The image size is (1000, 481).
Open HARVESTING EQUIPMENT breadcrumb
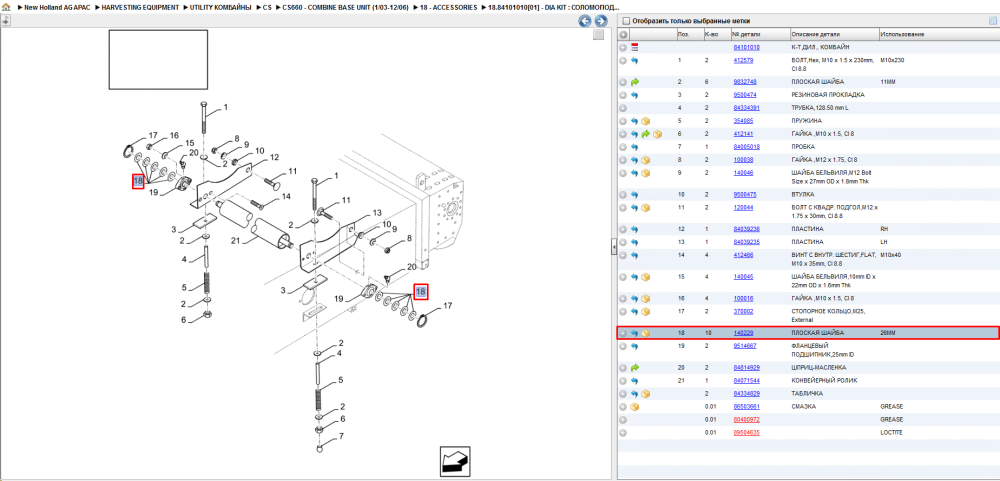tap(140, 7)
